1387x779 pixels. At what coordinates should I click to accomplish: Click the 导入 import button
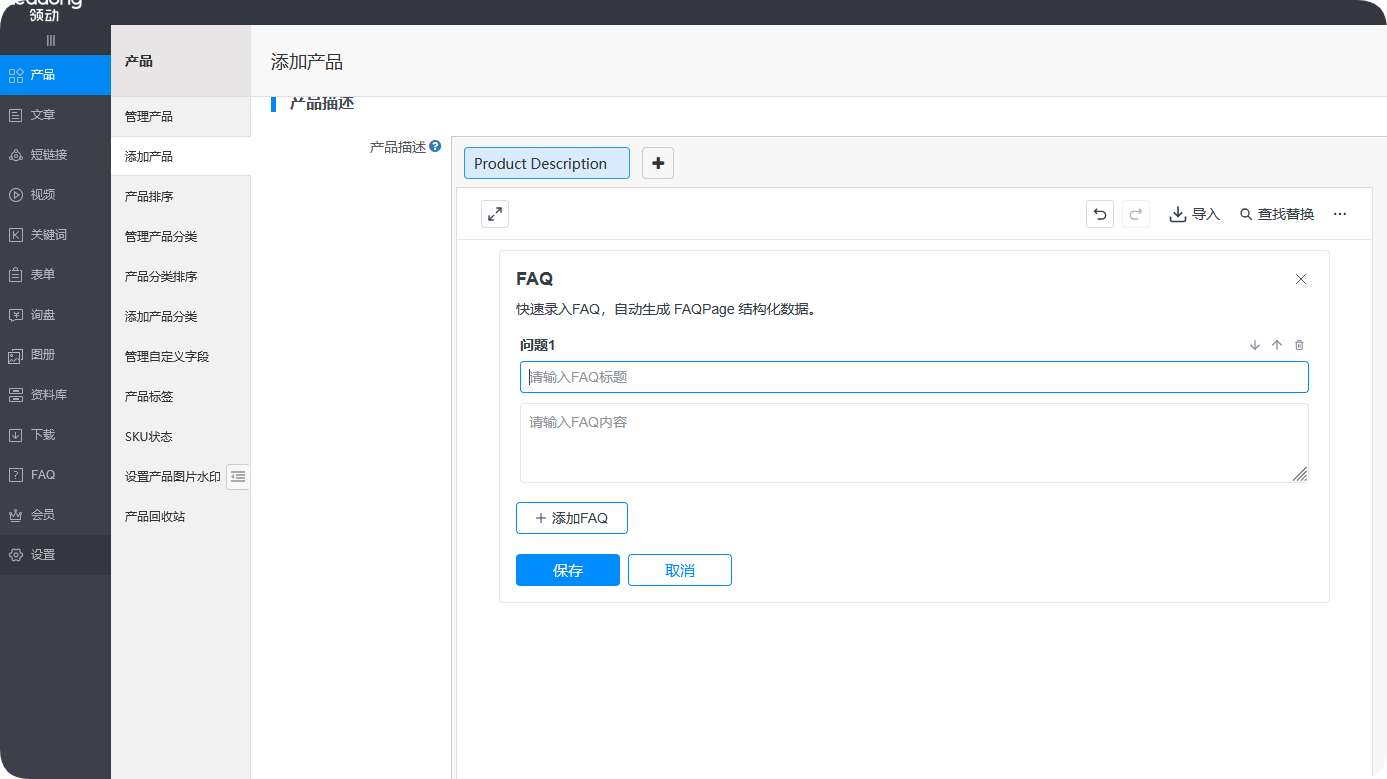point(1195,214)
